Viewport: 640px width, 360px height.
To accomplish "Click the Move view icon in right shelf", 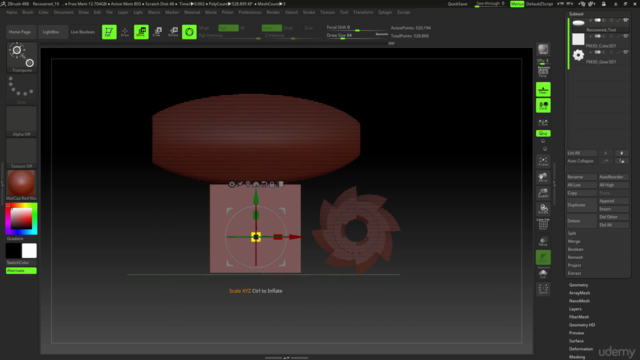I will pyautogui.click(x=543, y=177).
